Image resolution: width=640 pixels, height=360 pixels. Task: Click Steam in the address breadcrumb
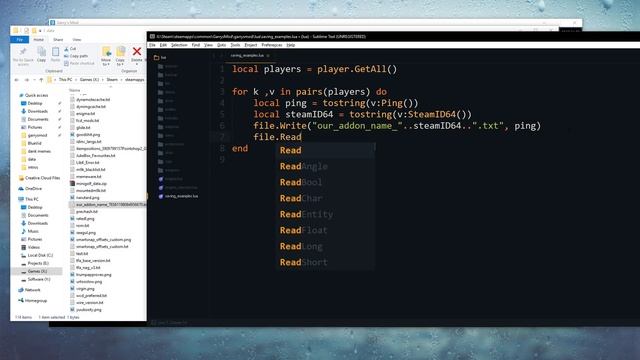[x=112, y=80]
